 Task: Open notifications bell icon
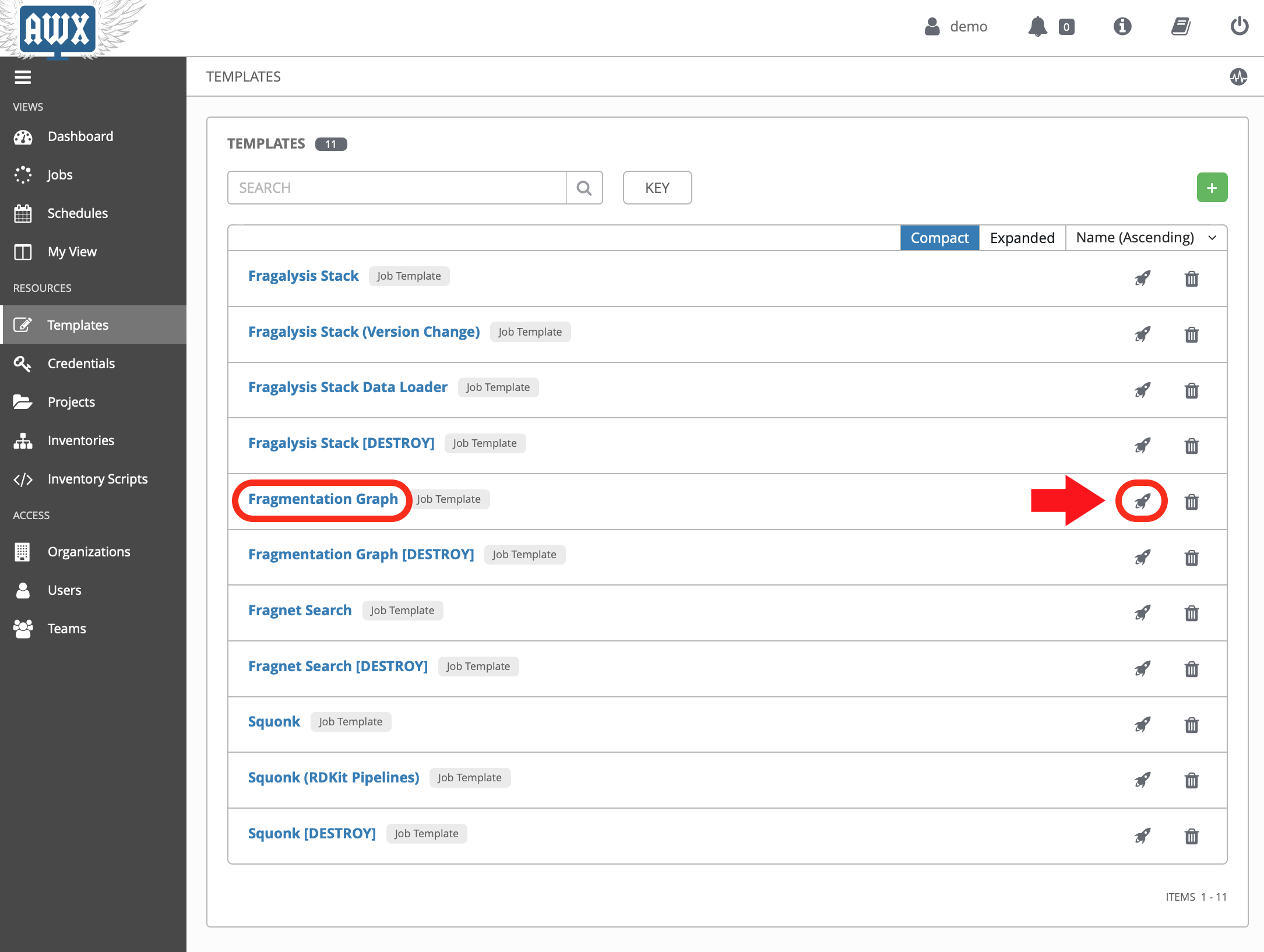(x=1037, y=26)
